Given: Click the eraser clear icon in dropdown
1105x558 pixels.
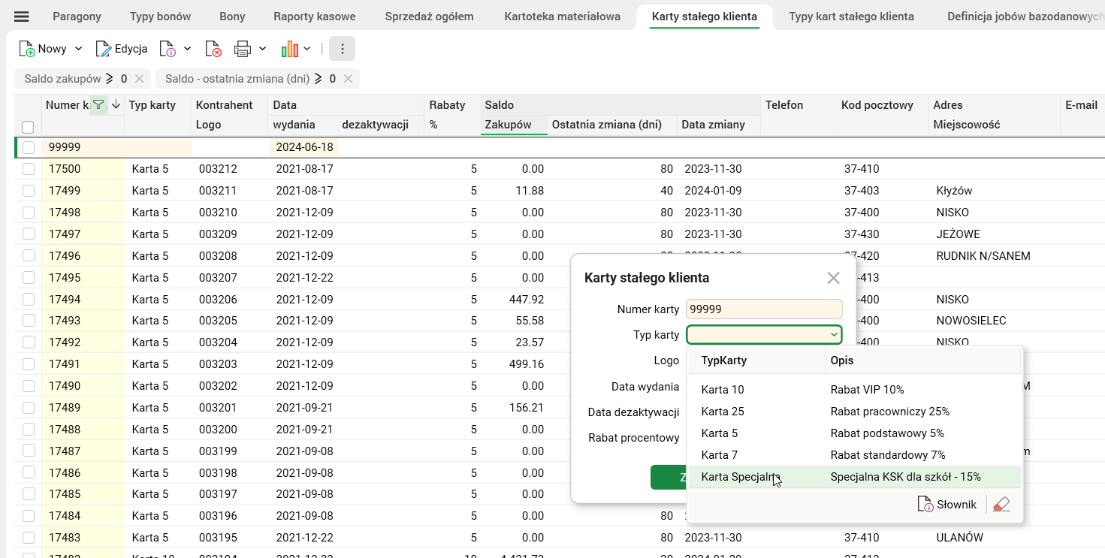Looking at the screenshot, I should [1001, 505].
